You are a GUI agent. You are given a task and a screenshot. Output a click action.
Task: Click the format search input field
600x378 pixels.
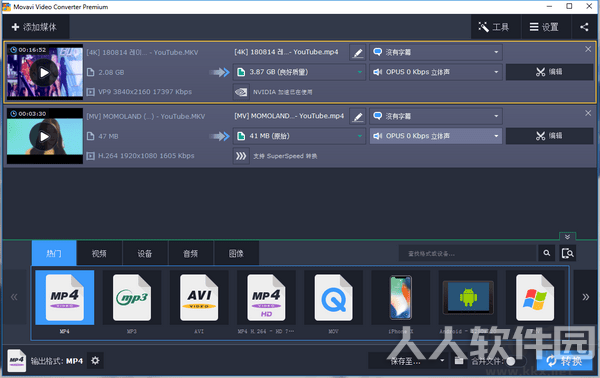coord(468,253)
